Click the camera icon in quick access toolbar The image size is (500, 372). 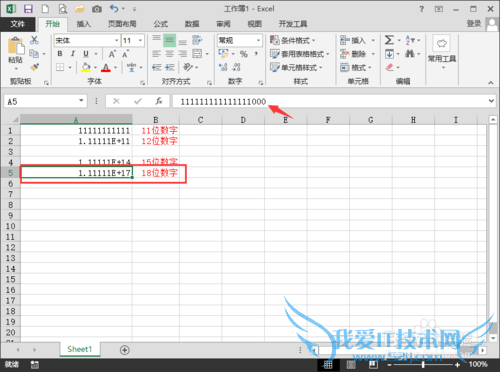click(x=97, y=9)
